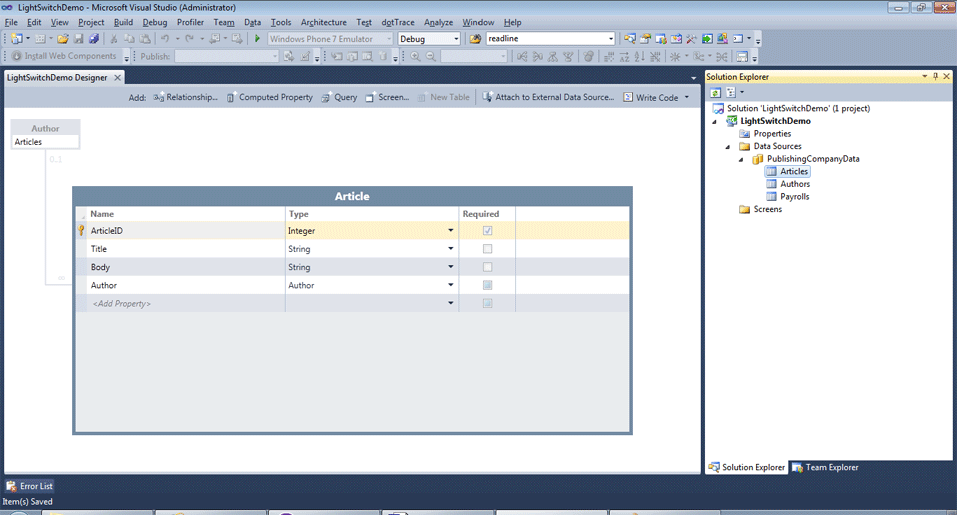
Task: Click the New Project toolbar icon
Action: 16,38
